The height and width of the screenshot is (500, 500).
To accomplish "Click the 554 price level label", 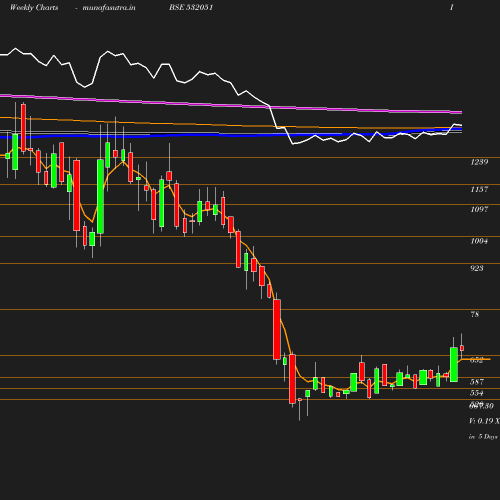I will click(477, 393).
